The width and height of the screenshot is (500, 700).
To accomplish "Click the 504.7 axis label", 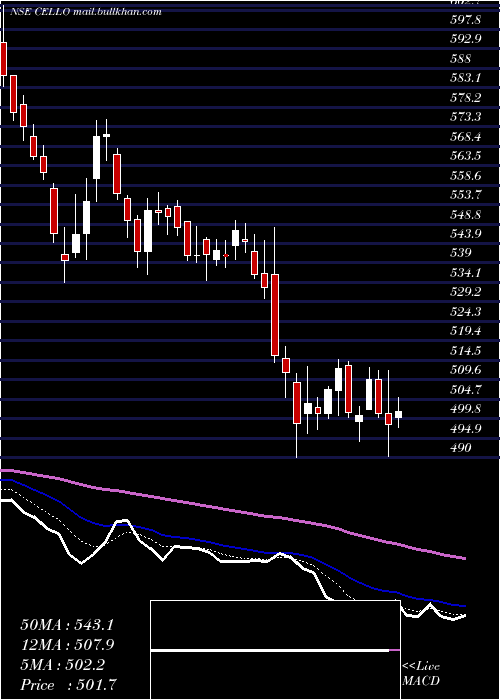I will (x=465, y=390).
